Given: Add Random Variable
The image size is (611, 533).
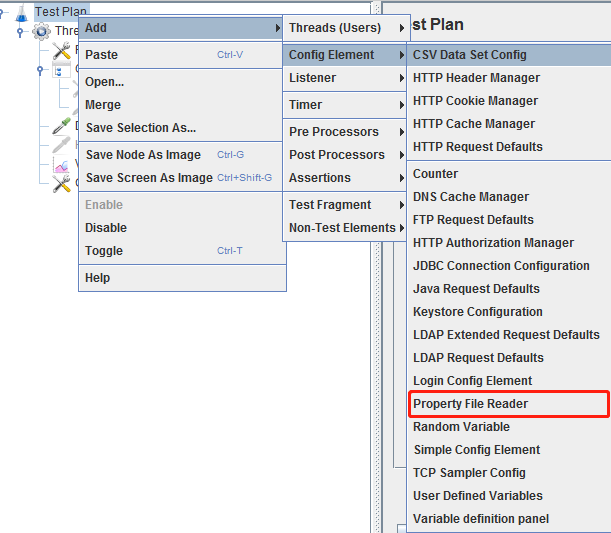Looking at the screenshot, I should tap(509, 427).
